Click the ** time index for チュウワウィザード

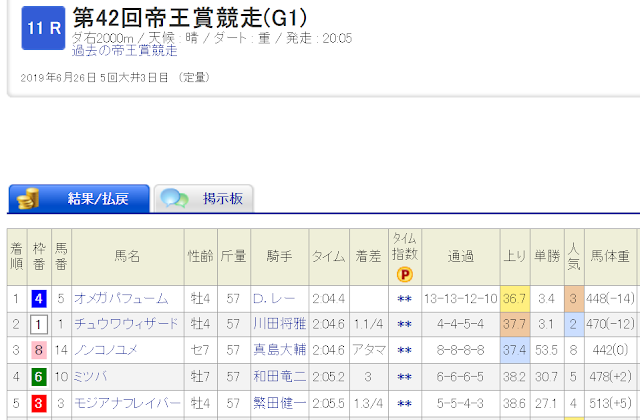point(404,325)
